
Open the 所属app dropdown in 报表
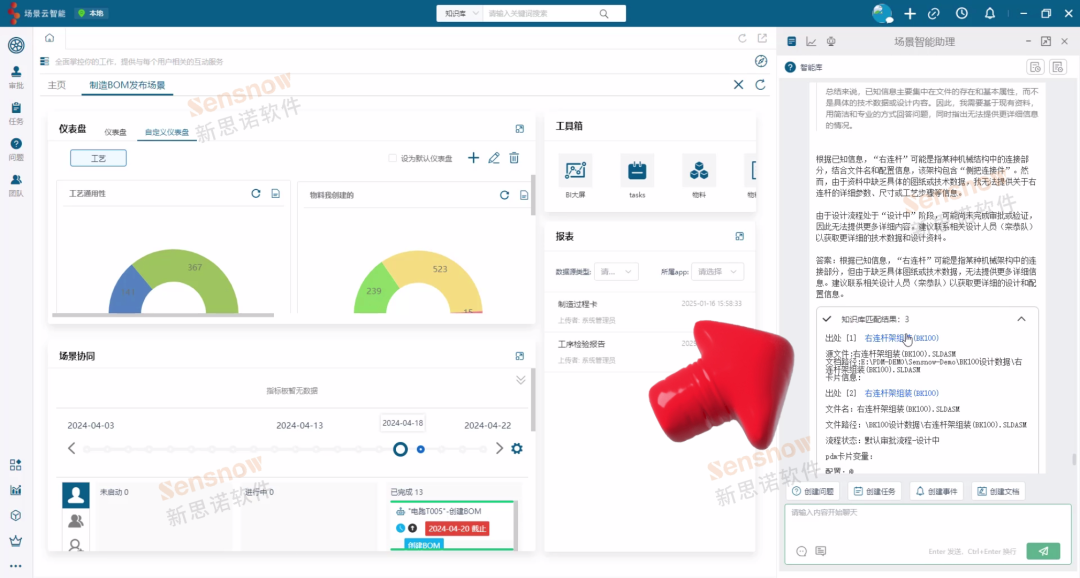pos(720,271)
